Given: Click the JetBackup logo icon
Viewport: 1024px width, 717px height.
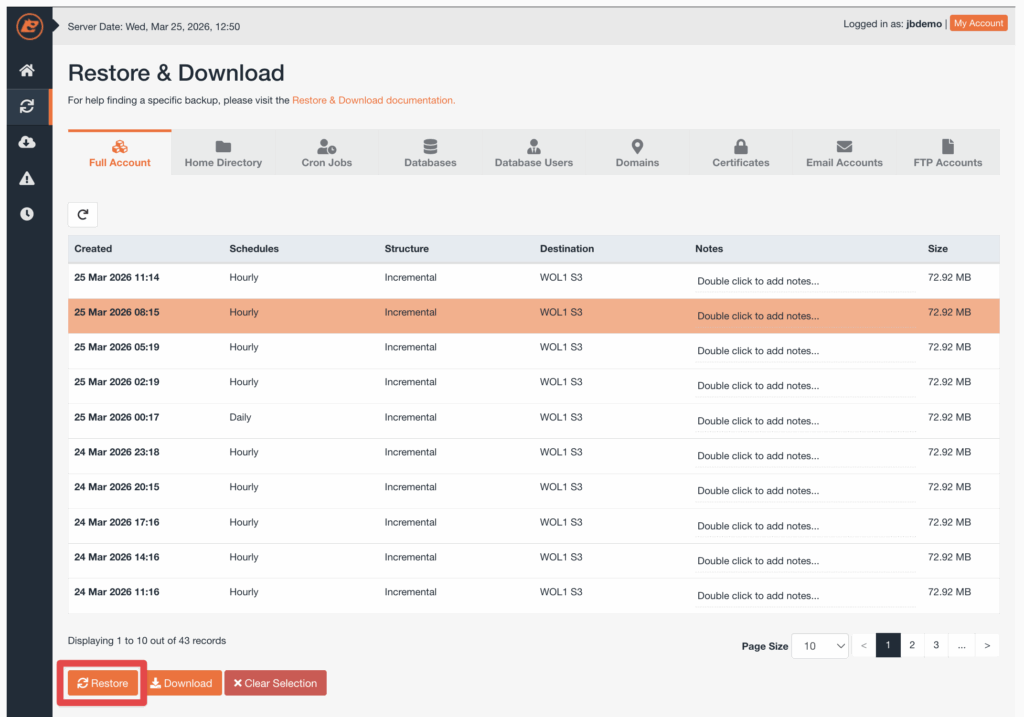Looking at the screenshot, I should click(x=29, y=26).
